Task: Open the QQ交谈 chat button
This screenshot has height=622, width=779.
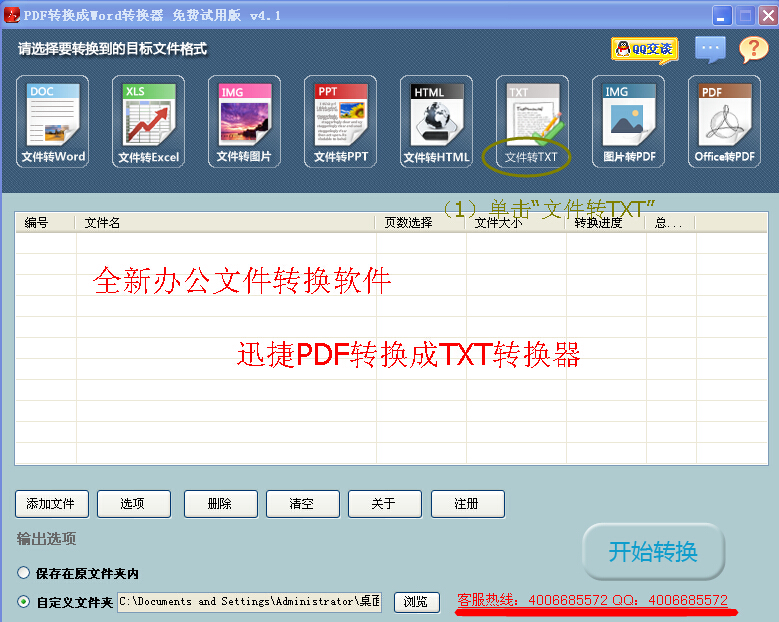Action: coord(644,49)
